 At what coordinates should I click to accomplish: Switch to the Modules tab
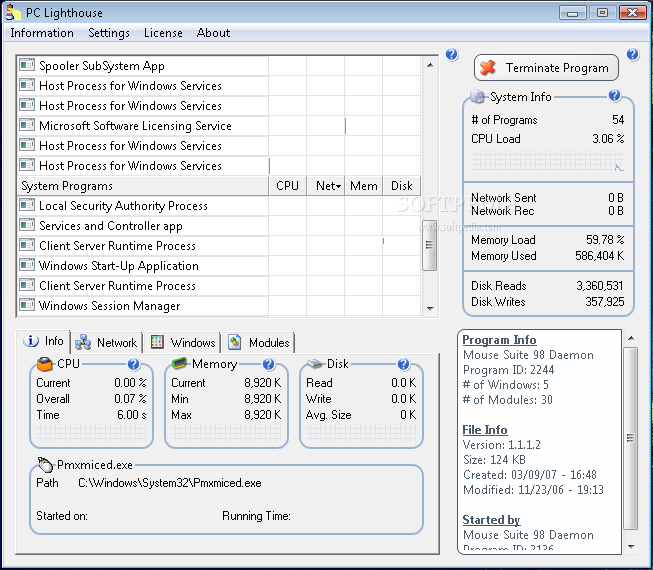[x=259, y=343]
